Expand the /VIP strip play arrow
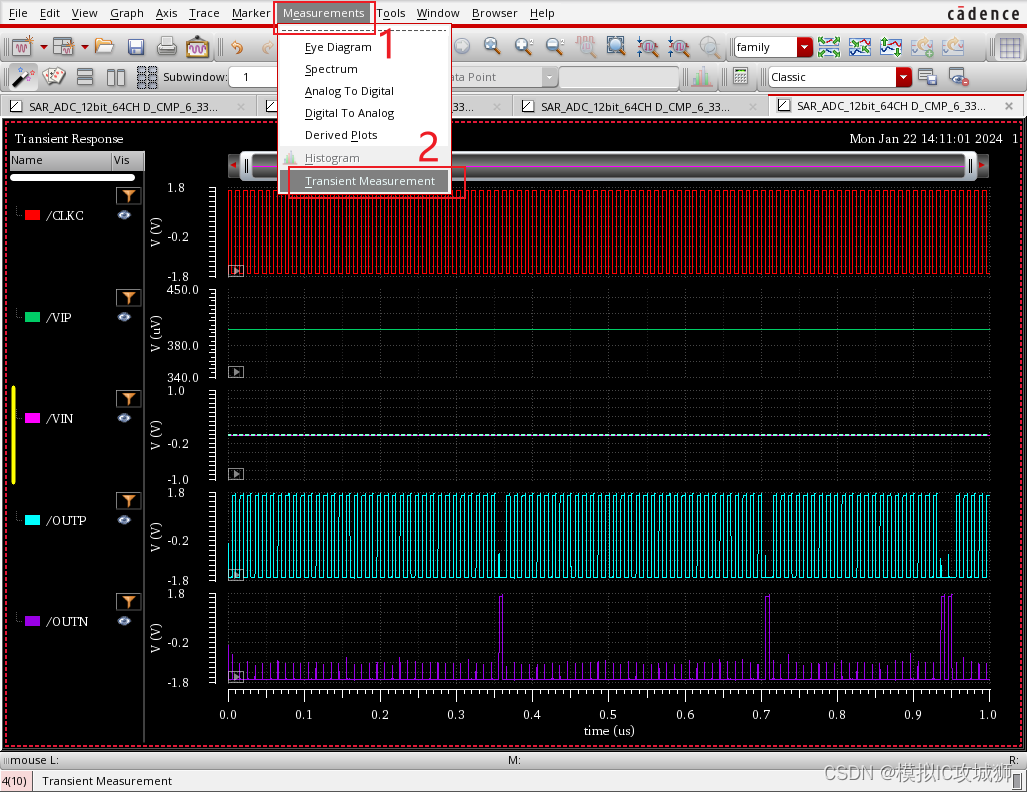The width and height of the screenshot is (1027, 792). pos(236,372)
